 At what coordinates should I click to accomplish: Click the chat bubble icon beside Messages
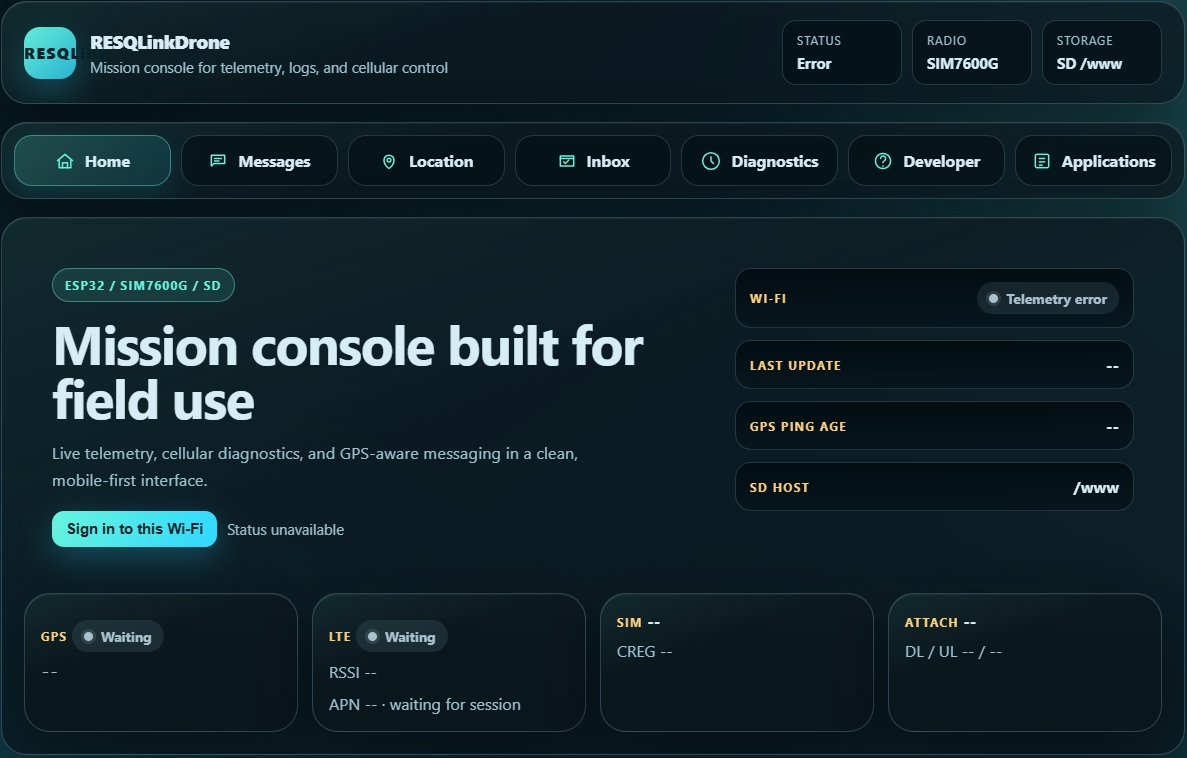[x=218, y=161]
